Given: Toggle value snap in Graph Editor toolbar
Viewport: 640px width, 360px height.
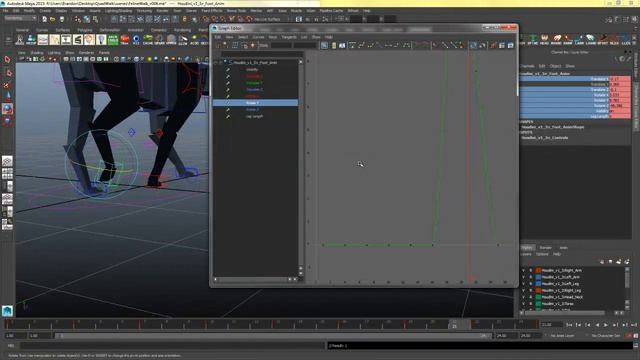Looking at the screenshot, I should 482,45.
